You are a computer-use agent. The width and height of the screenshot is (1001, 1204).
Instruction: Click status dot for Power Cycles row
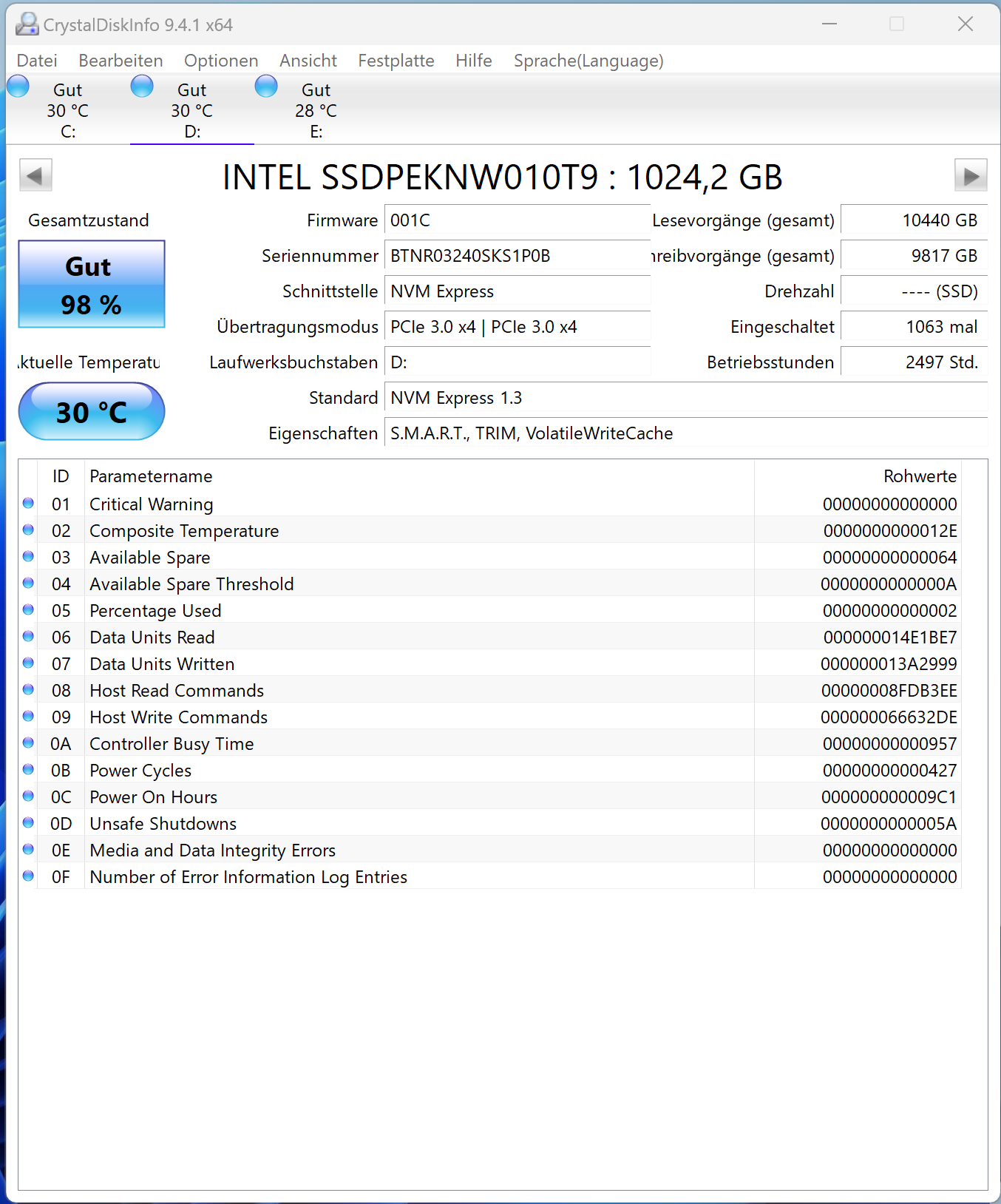[x=28, y=769]
